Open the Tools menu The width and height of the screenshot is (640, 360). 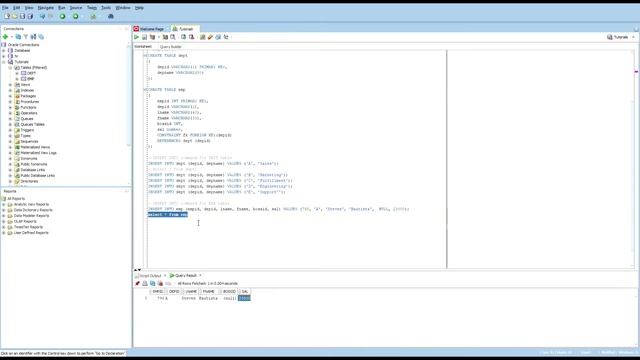[x=106, y=8]
